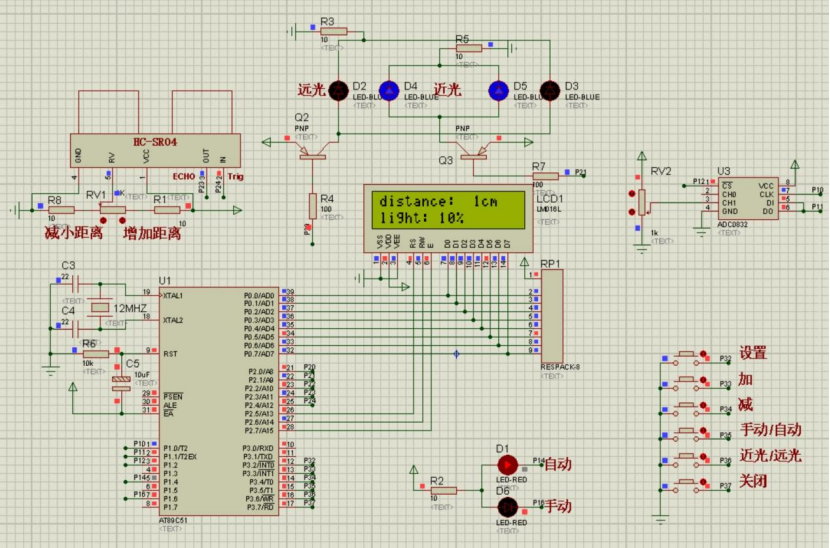Select resistor R3 symbol
Image resolution: width=830 pixels, height=548 pixels.
pos(334,32)
